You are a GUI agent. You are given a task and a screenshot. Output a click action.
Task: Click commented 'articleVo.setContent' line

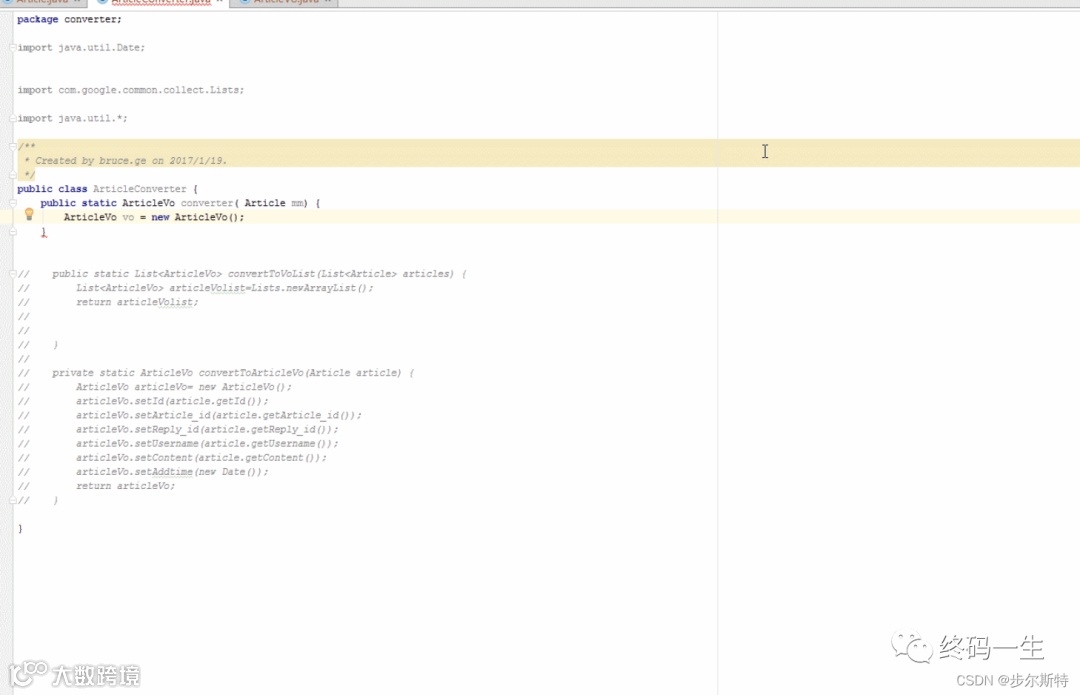tap(201, 458)
